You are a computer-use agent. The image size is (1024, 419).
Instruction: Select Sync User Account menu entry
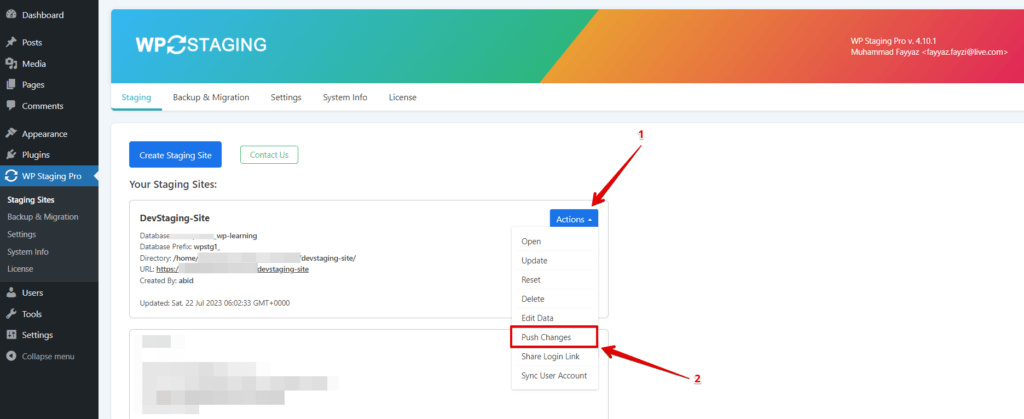pos(554,376)
